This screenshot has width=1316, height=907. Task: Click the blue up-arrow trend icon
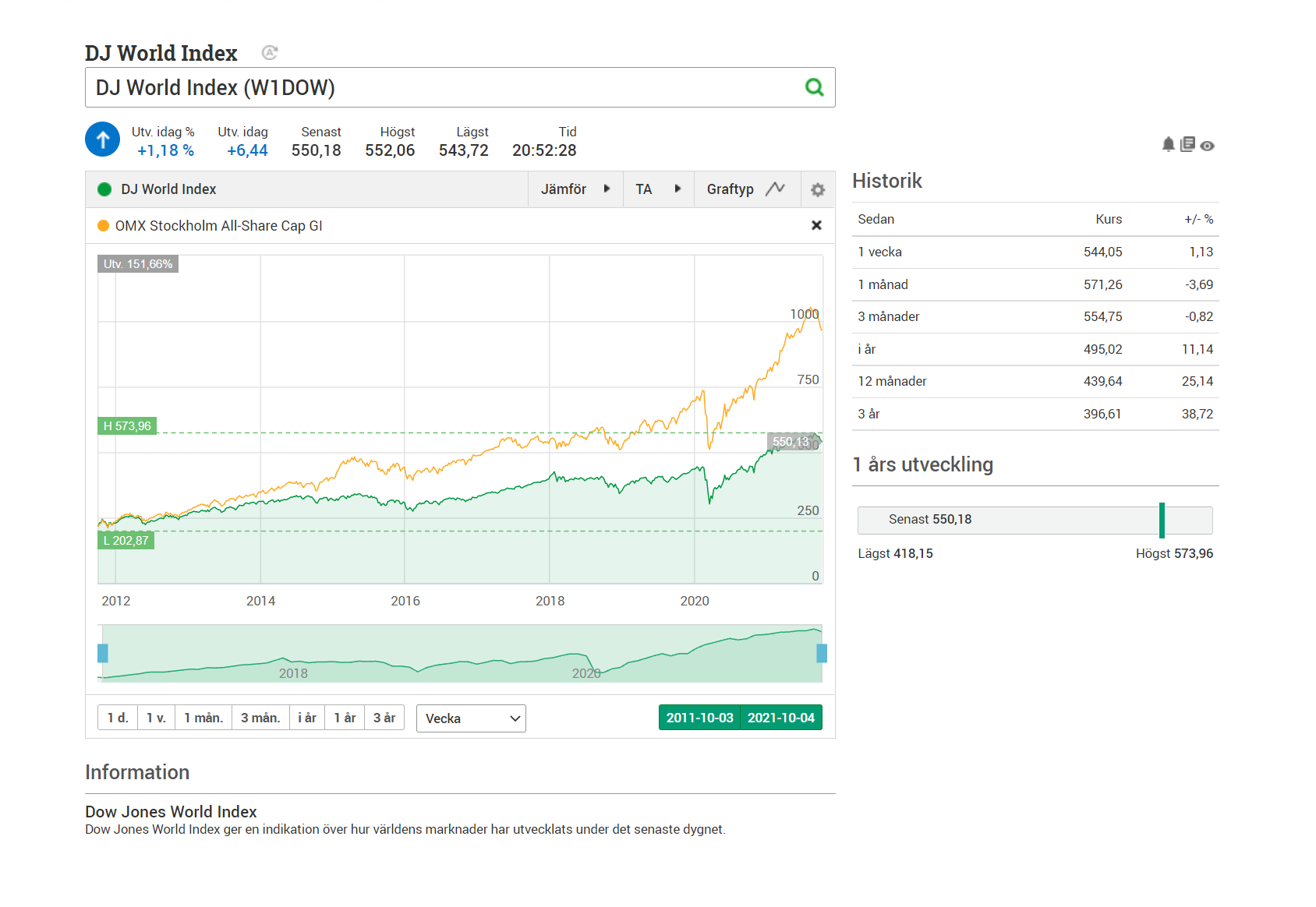coord(102,139)
